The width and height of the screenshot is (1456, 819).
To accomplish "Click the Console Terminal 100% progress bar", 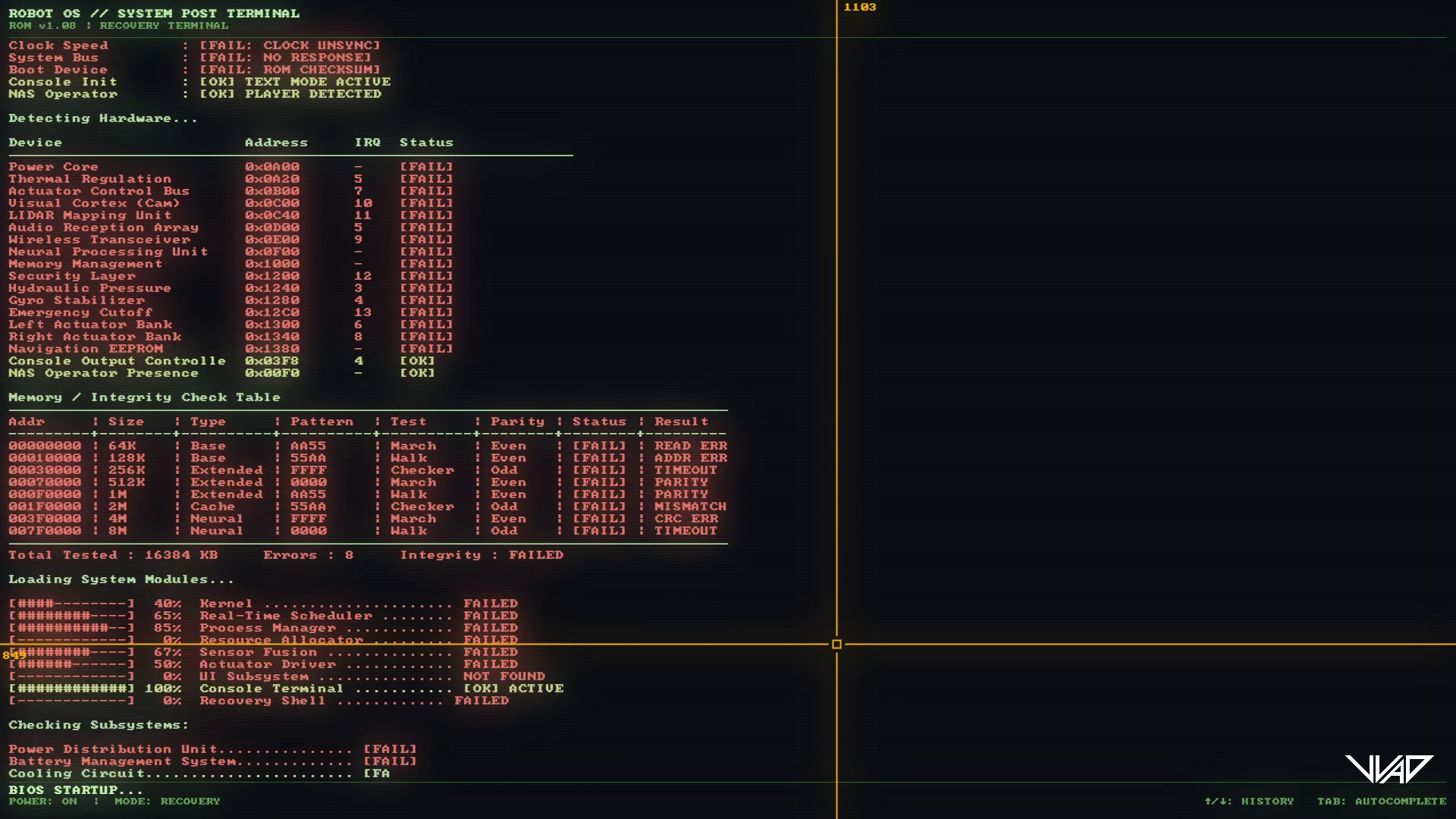I will (72, 689).
